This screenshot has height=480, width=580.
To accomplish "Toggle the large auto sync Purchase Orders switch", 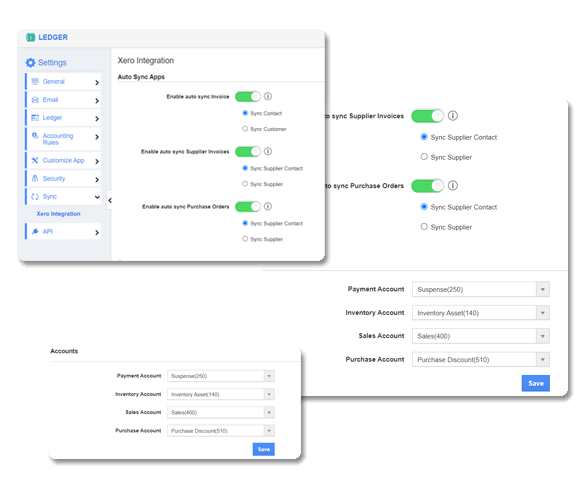I will (427, 186).
